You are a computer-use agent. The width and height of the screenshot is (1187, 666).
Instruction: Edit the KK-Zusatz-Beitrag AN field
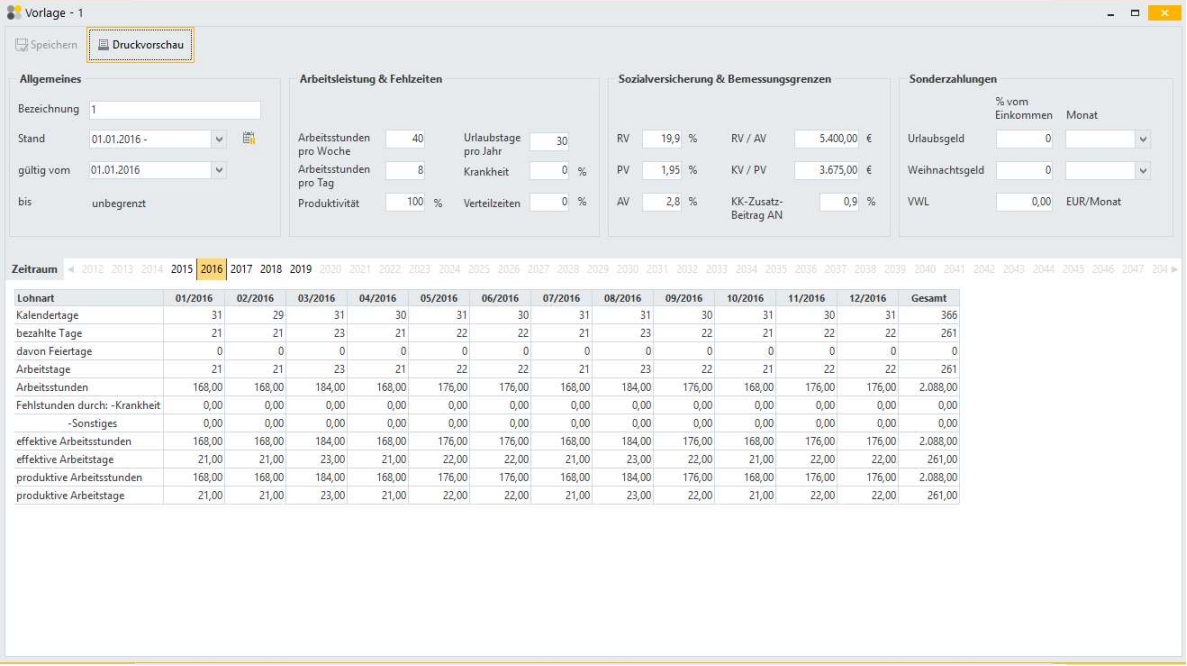point(839,202)
